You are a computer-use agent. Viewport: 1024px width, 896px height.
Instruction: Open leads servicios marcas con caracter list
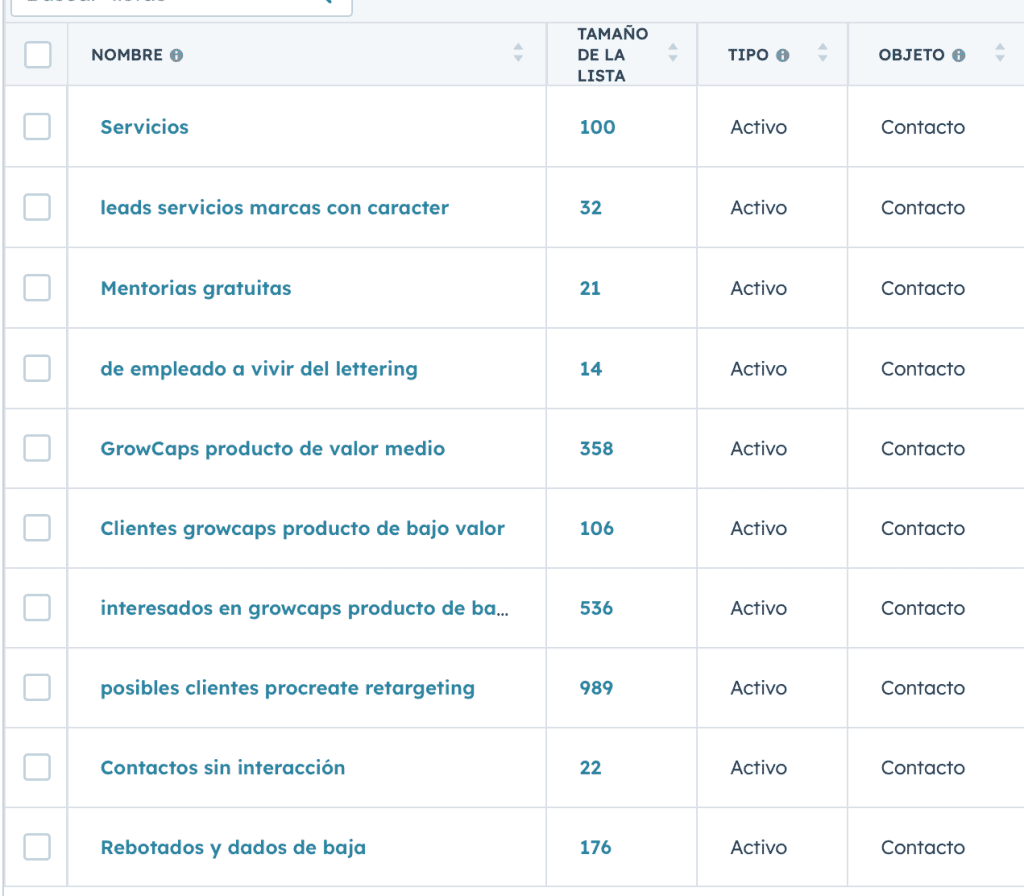point(274,208)
